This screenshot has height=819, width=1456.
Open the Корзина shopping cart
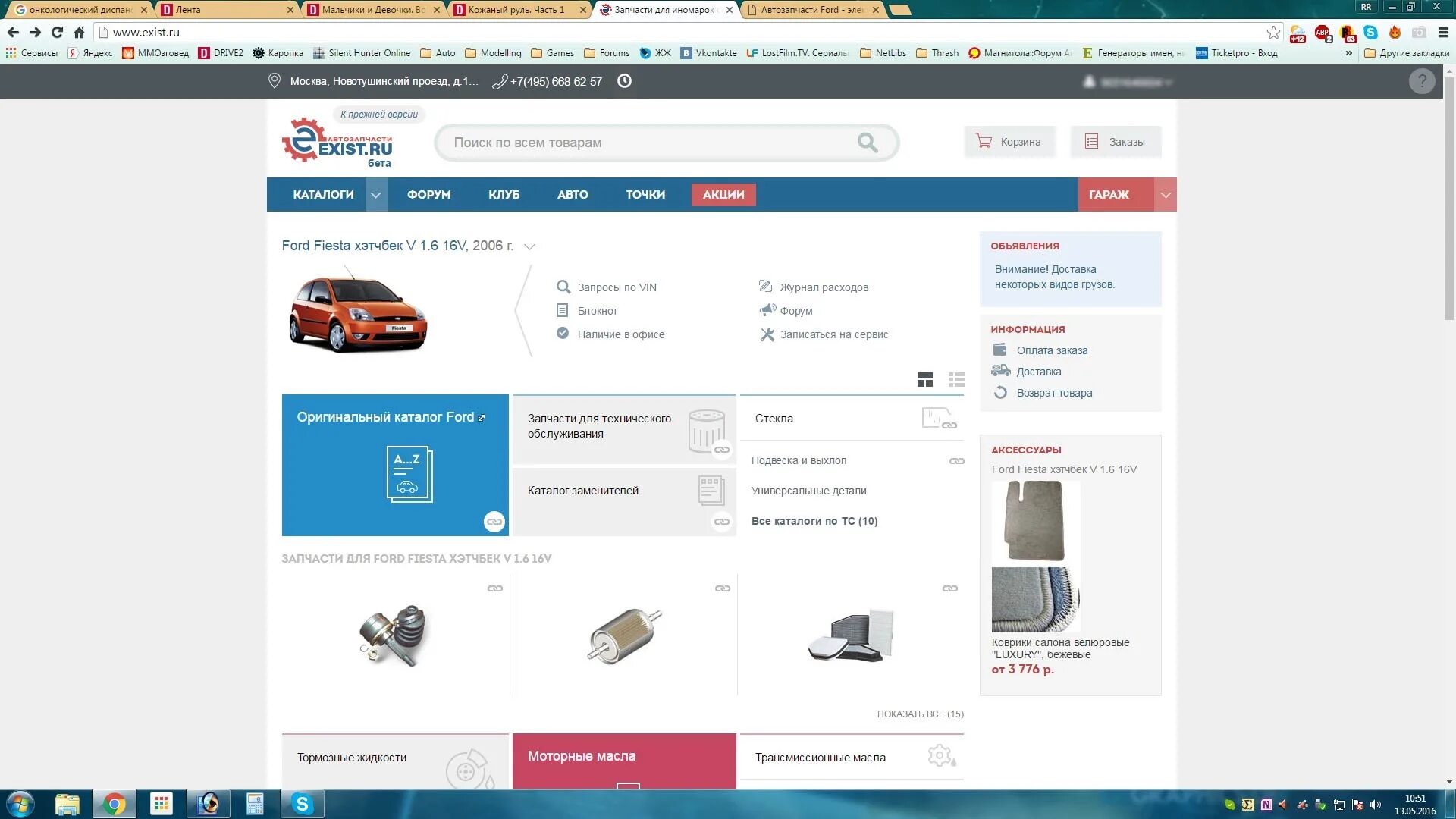click(1009, 142)
